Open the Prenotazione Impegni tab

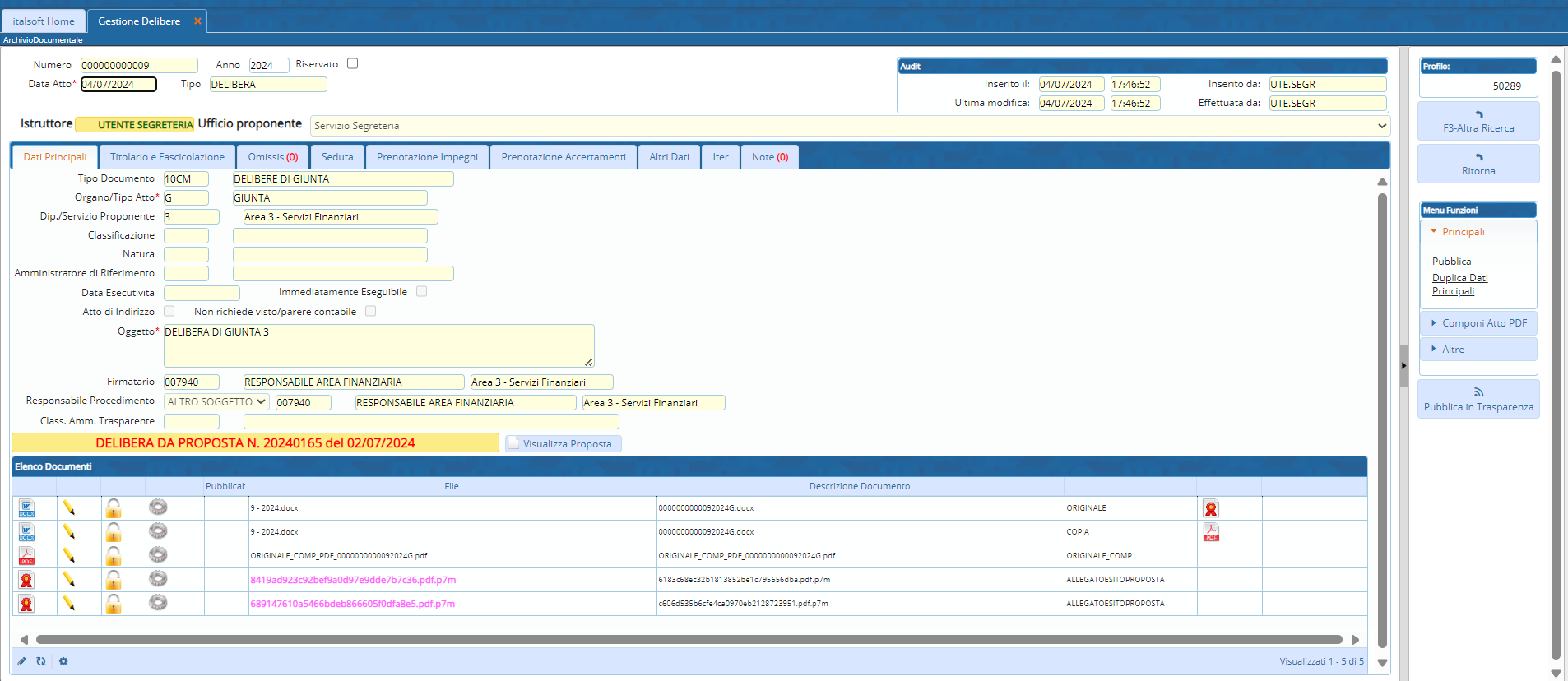pos(427,157)
